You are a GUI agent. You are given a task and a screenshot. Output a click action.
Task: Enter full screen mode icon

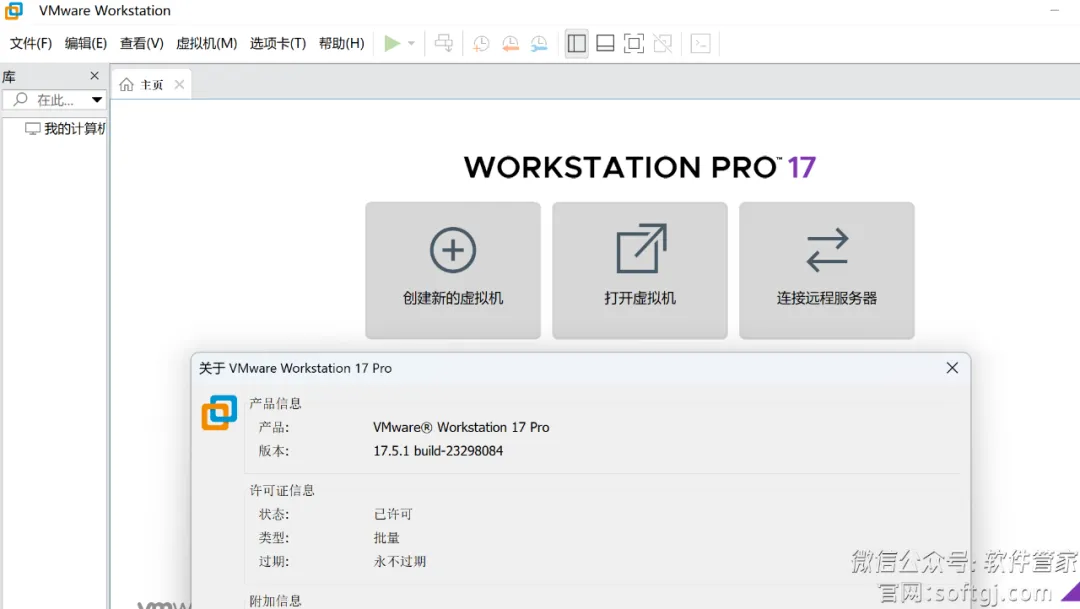634,43
